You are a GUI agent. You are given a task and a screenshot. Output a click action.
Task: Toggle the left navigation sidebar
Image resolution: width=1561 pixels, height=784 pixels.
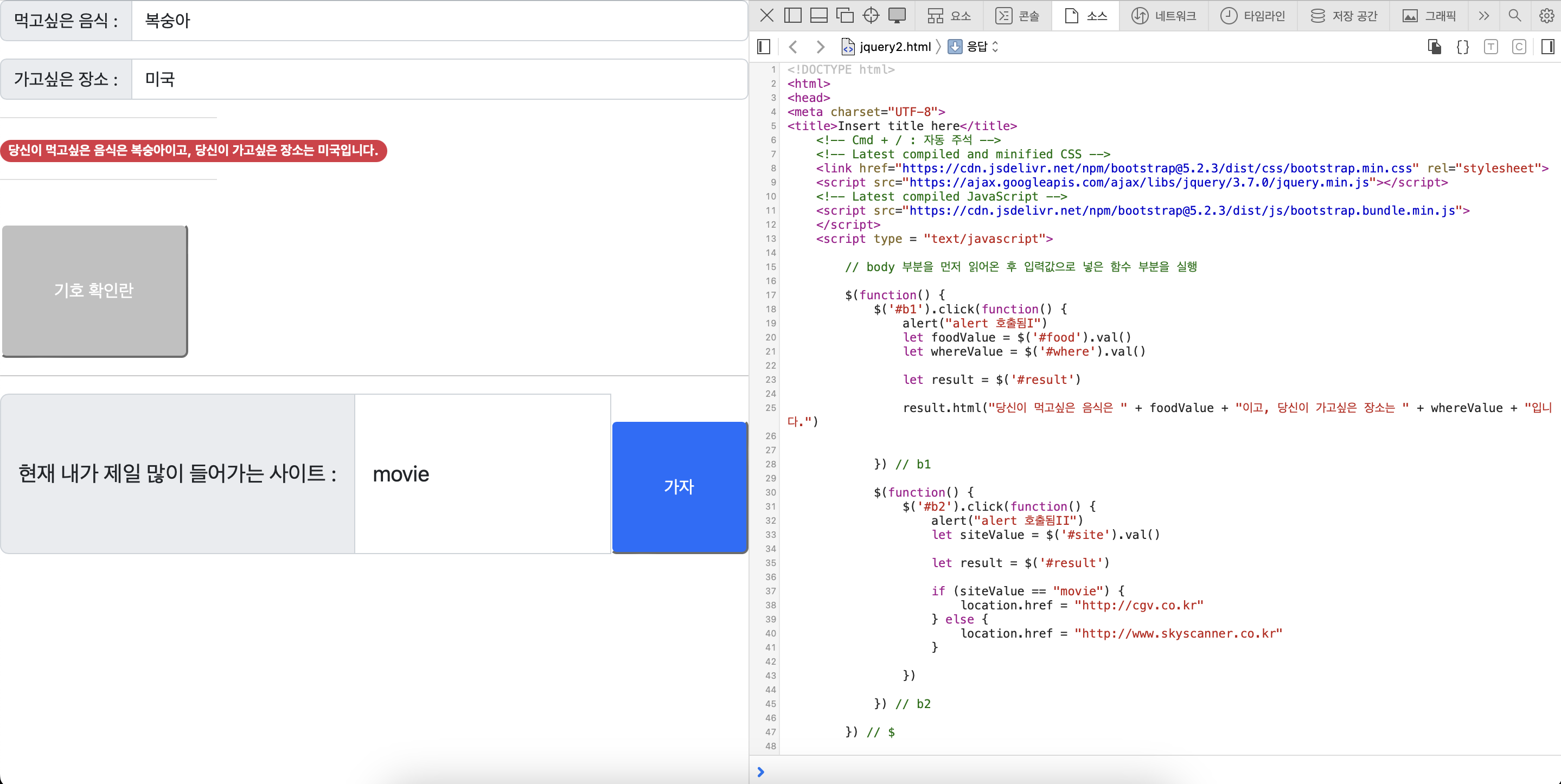point(764,47)
